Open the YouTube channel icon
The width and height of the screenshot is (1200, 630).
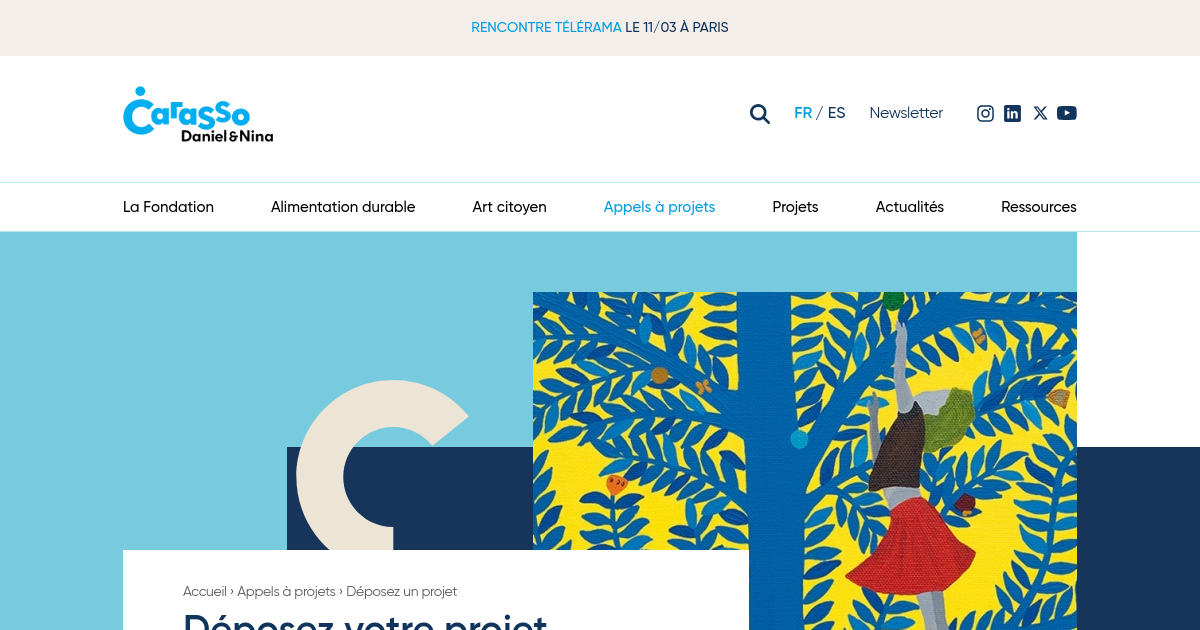(x=1067, y=113)
